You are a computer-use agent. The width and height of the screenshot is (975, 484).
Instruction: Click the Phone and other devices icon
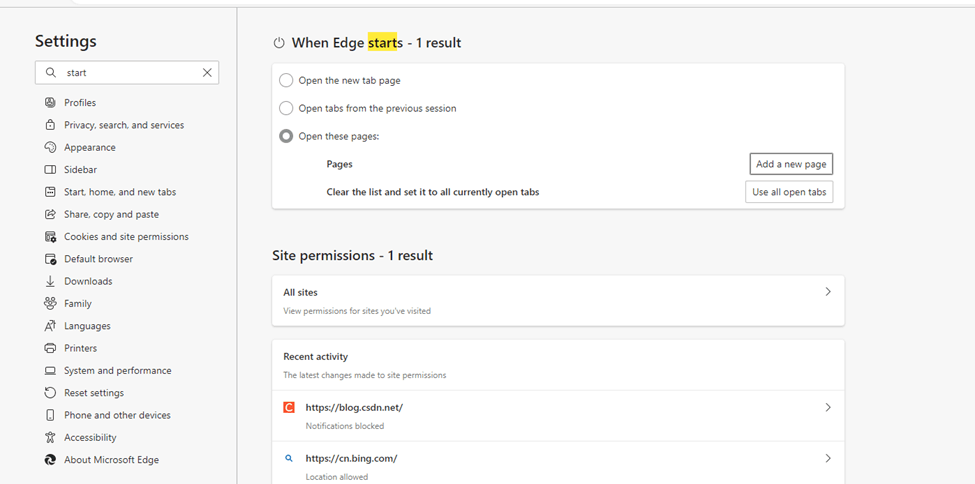pyautogui.click(x=50, y=416)
